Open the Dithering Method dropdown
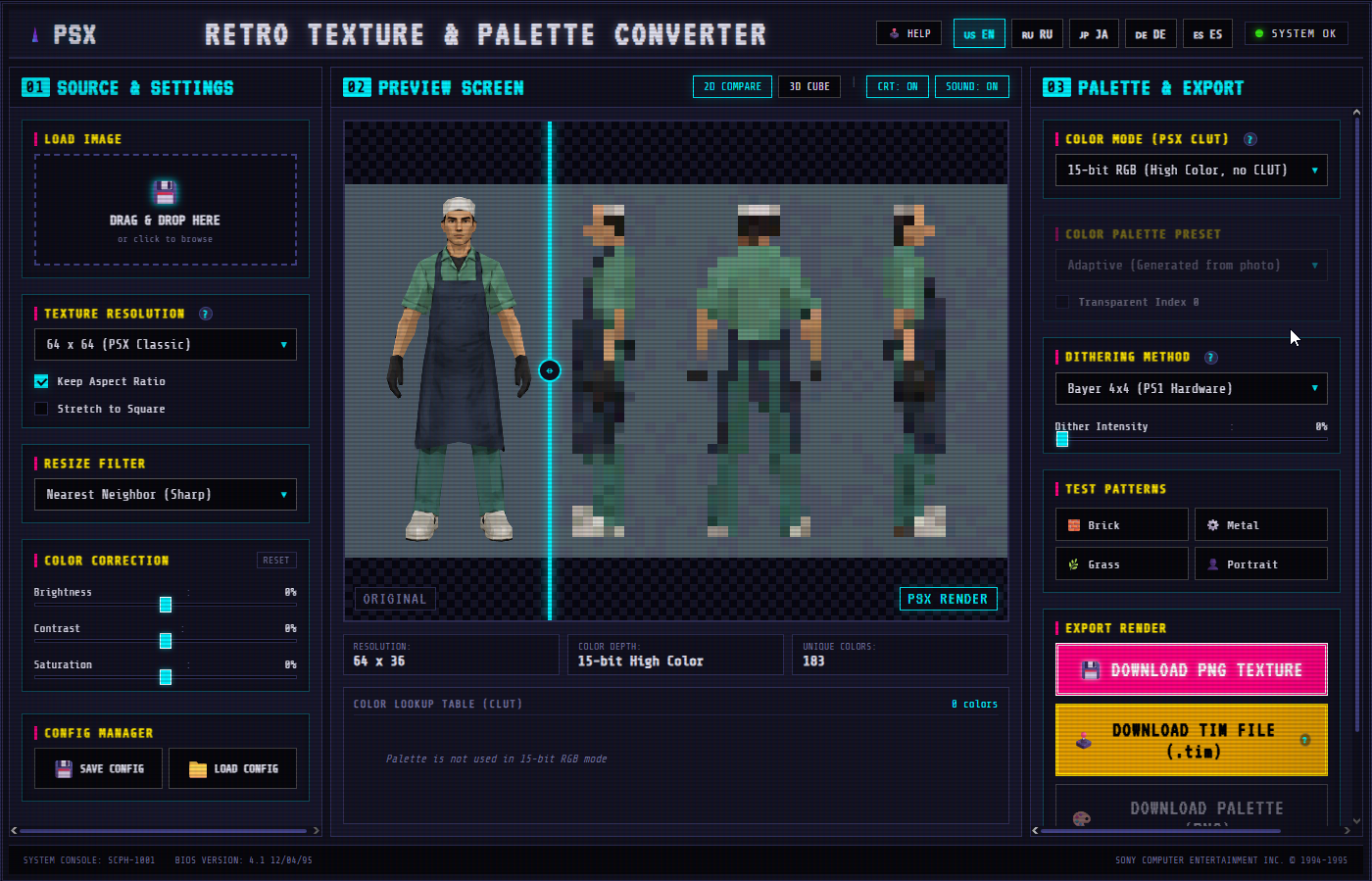1372x881 pixels. 1192,389
